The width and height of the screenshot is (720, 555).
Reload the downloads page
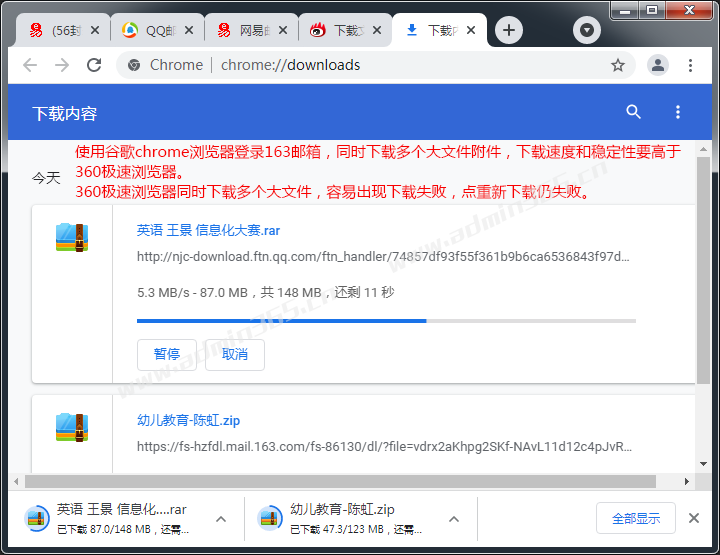point(94,65)
